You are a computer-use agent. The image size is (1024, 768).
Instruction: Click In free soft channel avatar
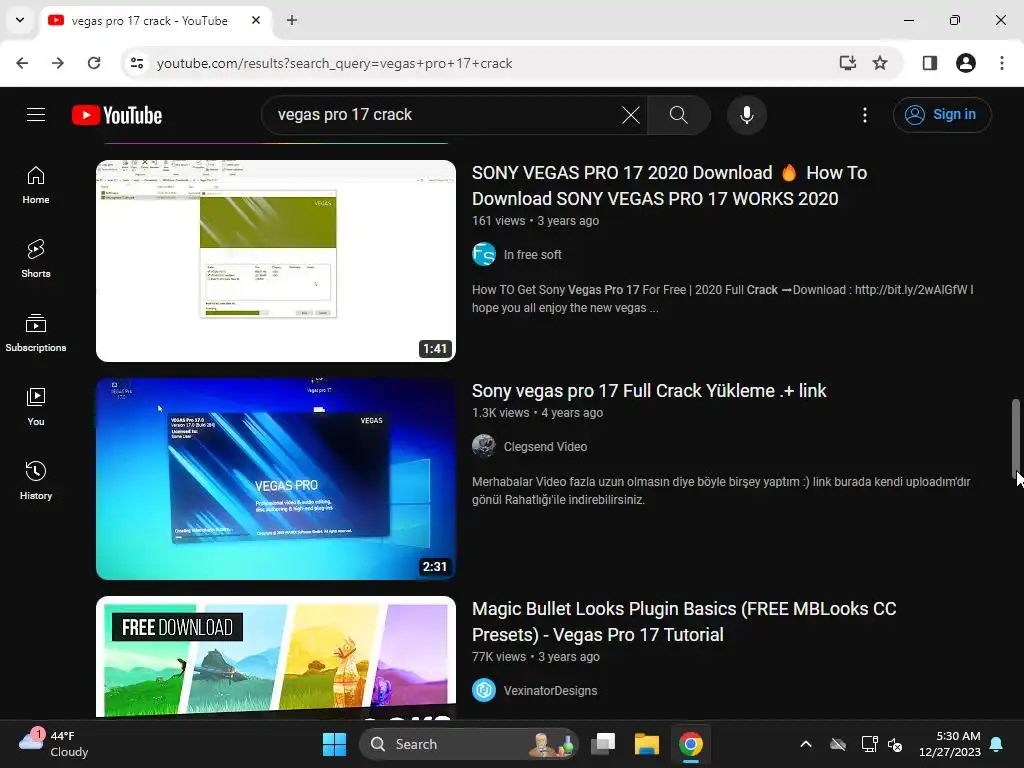tap(484, 255)
